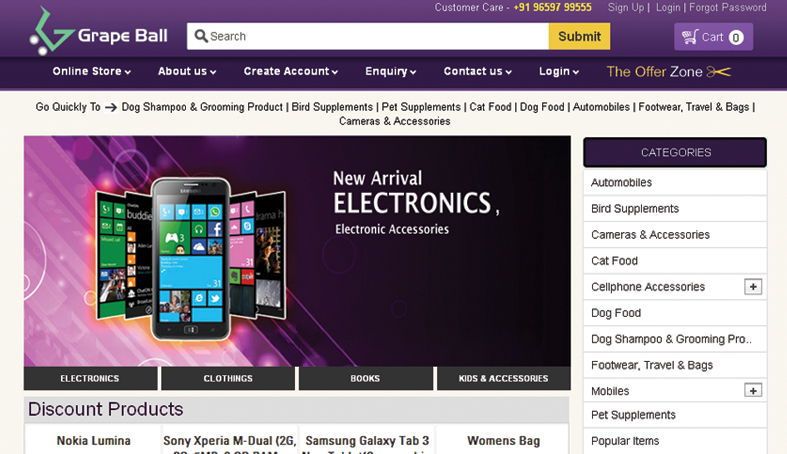Click quick link Cameras & Accessories
The image size is (787, 454).
(x=395, y=121)
